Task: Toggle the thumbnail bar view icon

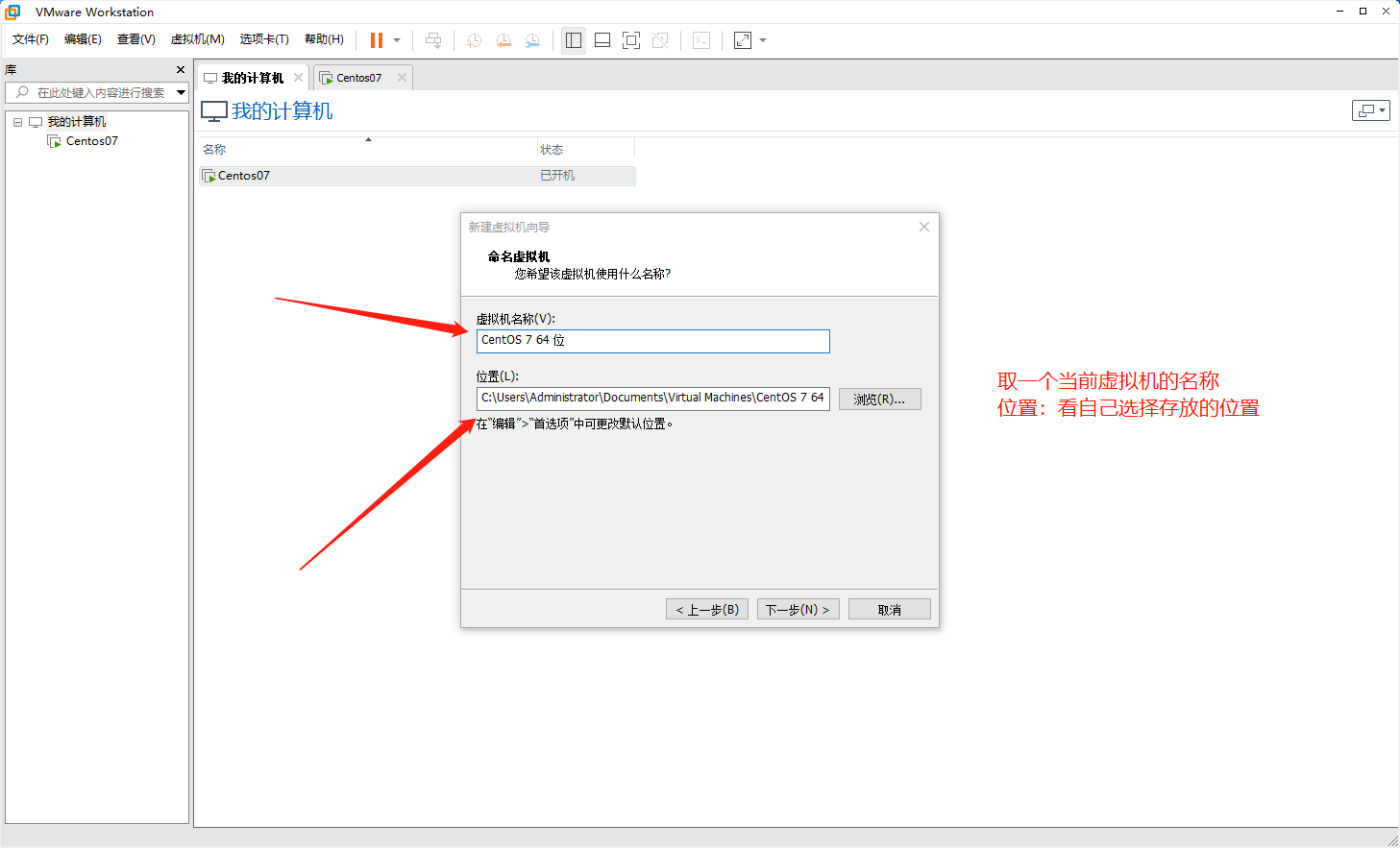Action: pos(602,40)
